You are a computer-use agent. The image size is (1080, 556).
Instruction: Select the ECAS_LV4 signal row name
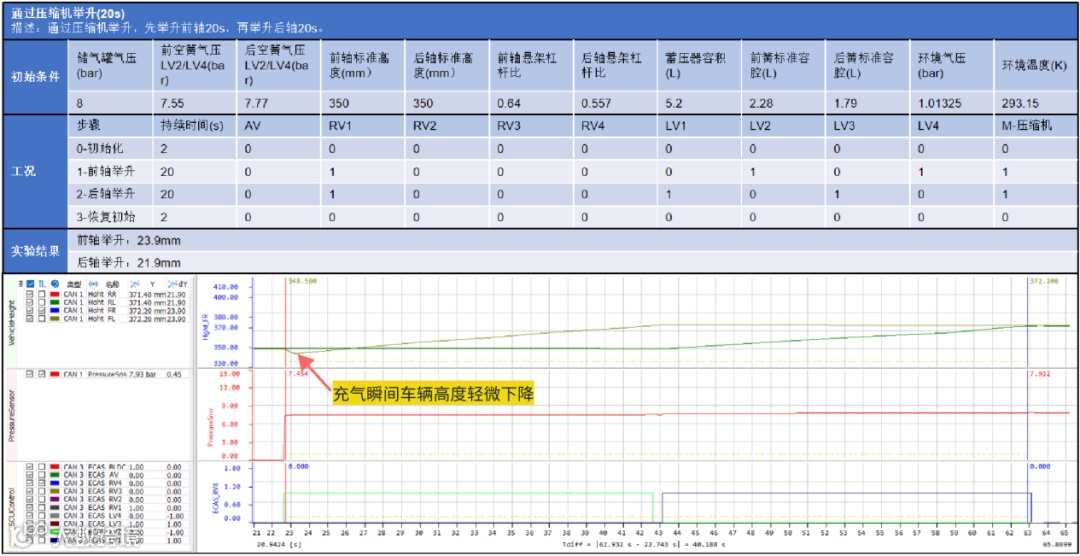pos(105,515)
